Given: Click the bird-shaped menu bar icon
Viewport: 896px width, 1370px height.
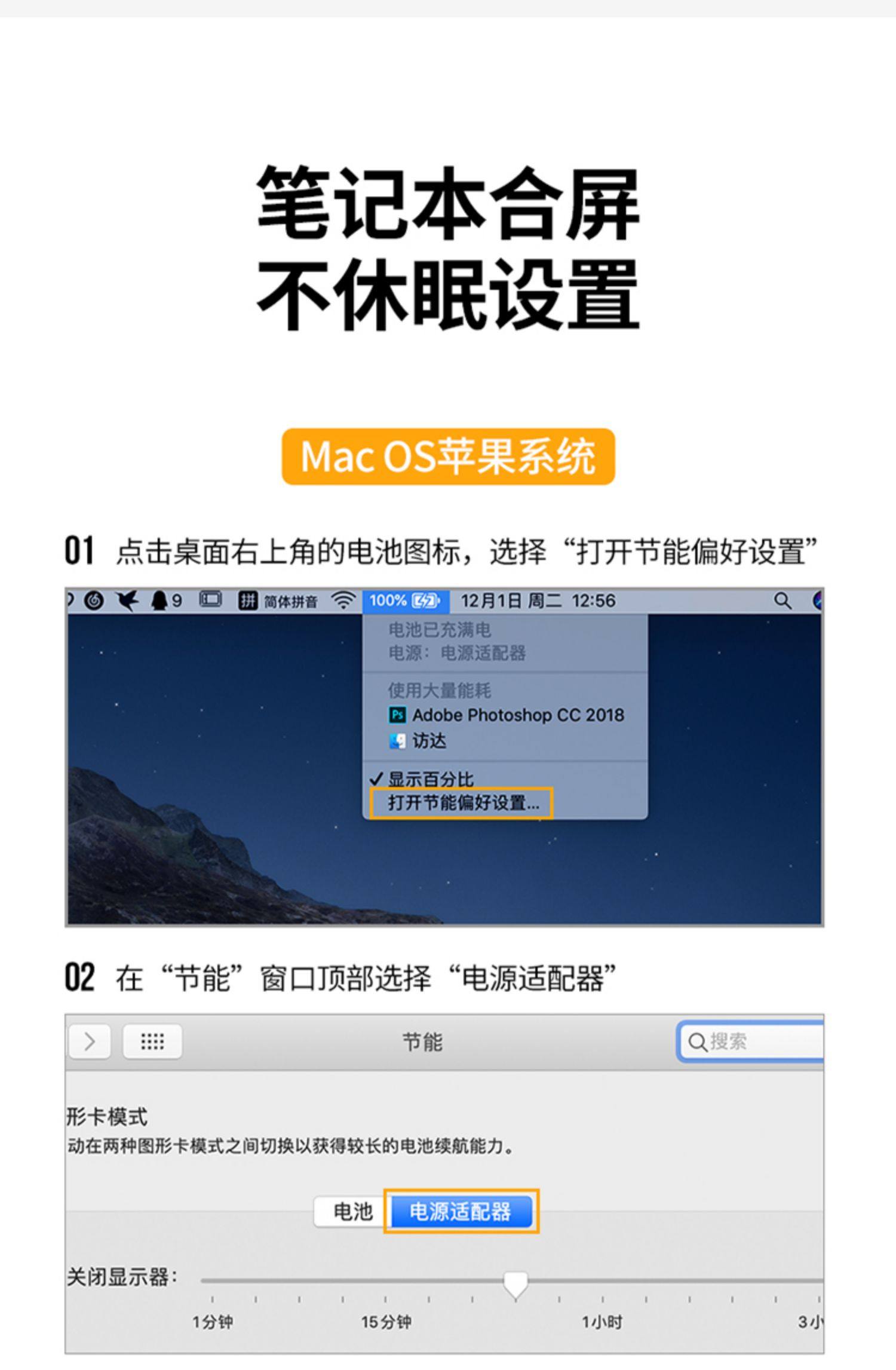Looking at the screenshot, I should click(x=127, y=600).
